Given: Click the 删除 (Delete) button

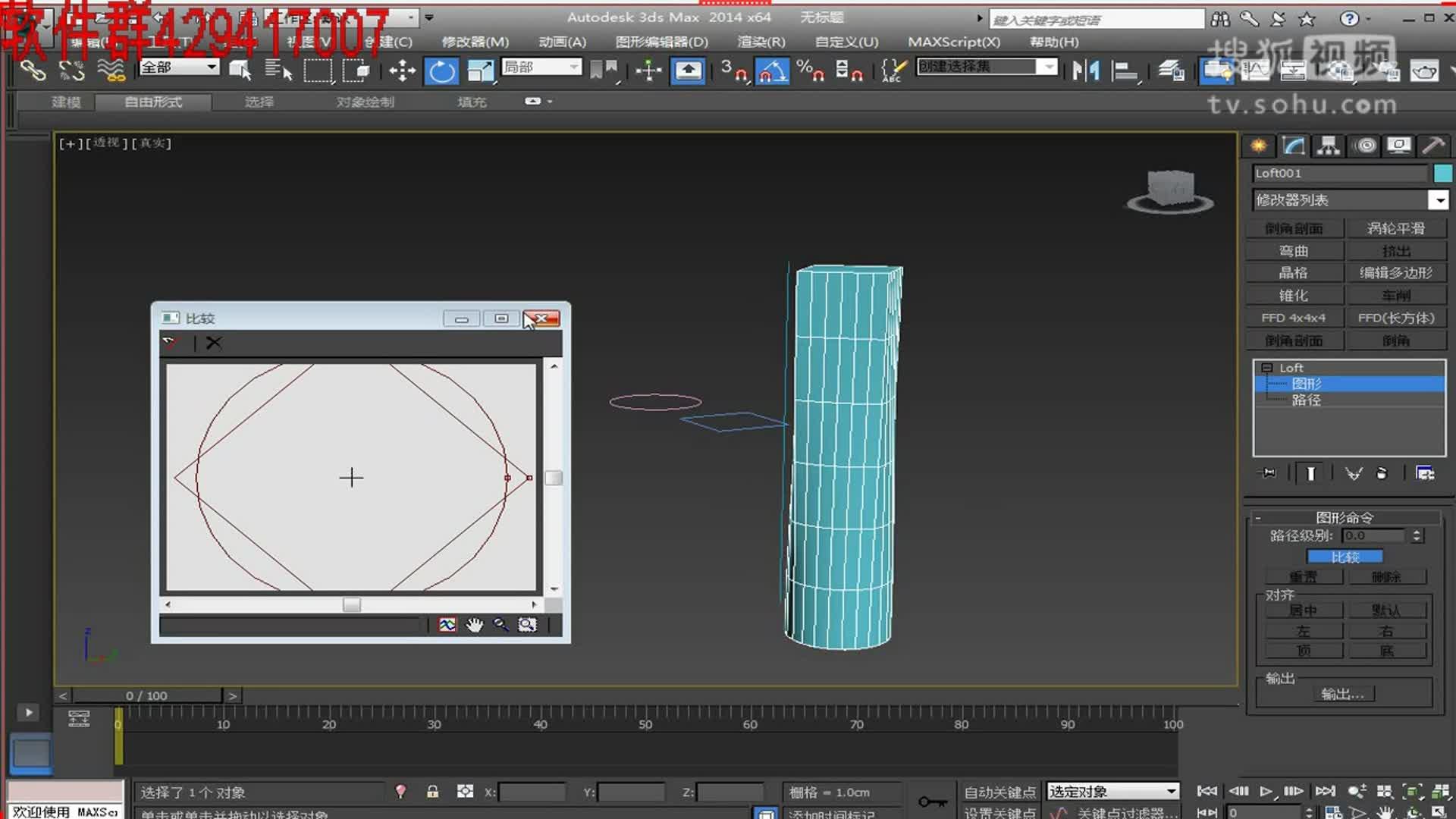Looking at the screenshot, I should [1386, 577].
